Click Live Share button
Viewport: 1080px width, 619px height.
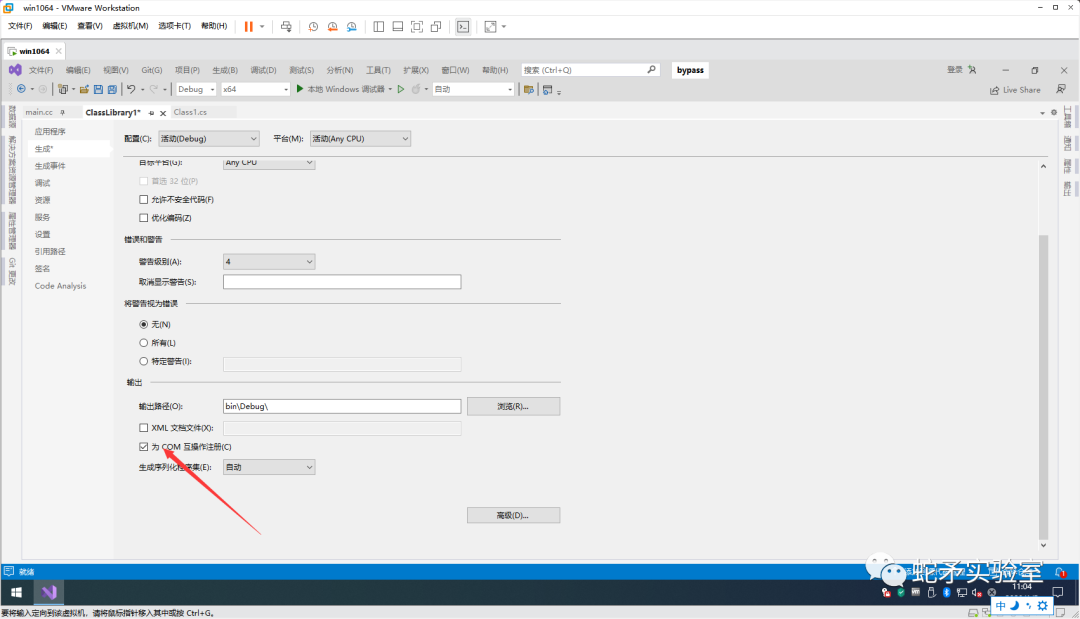pos(1015,90)
